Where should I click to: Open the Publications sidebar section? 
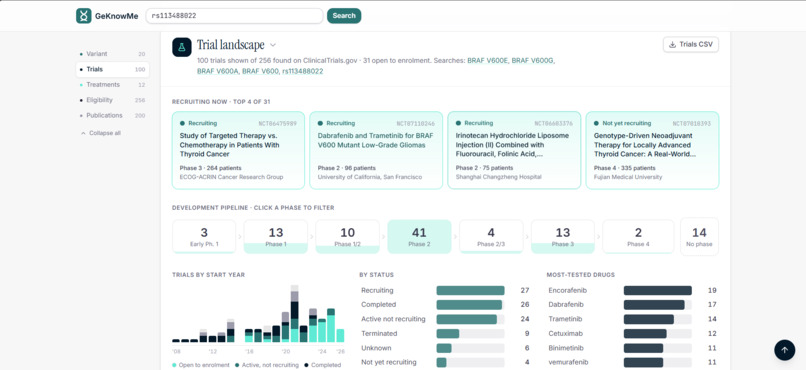113,116
